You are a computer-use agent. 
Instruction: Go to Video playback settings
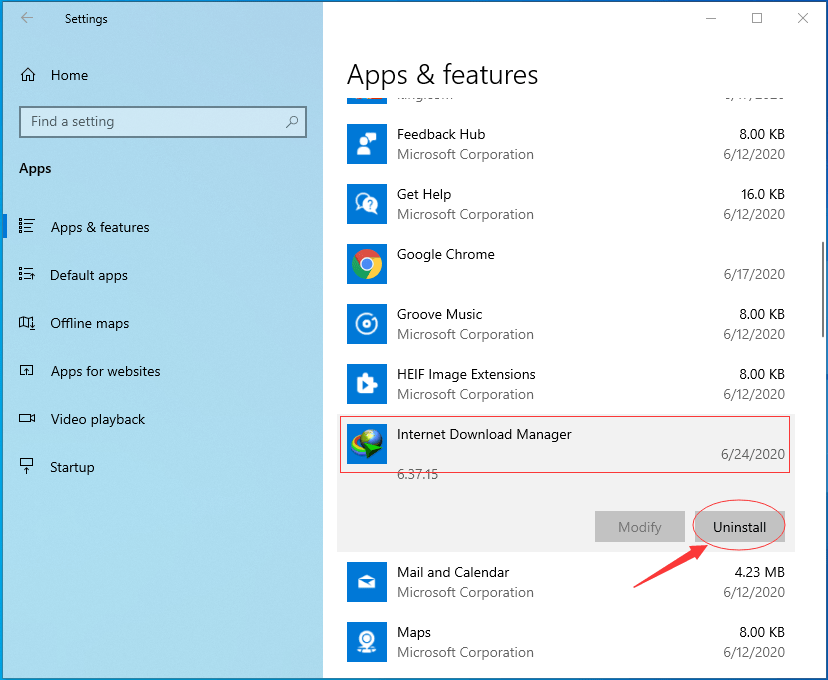[98, 419]
